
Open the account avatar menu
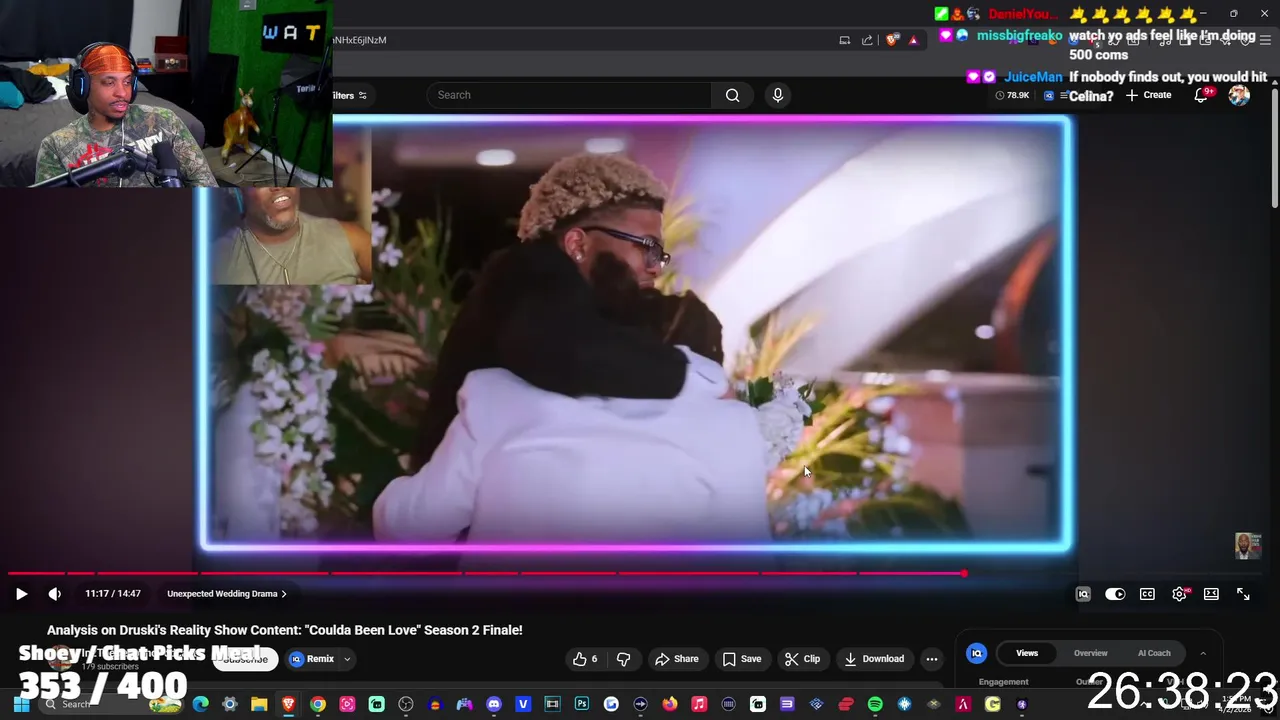tap(1239, 95)
